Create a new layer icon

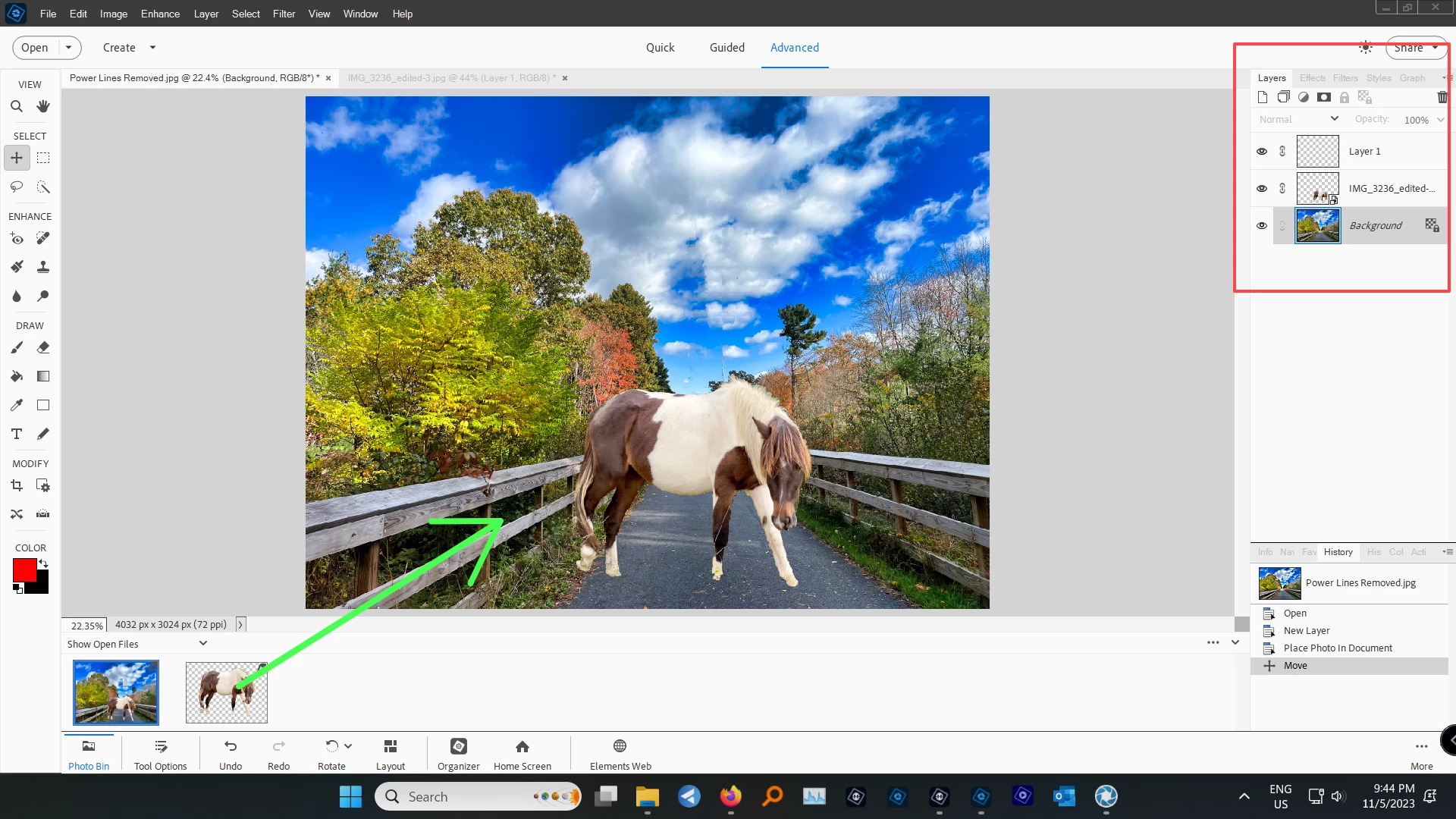coord(1263,97)
